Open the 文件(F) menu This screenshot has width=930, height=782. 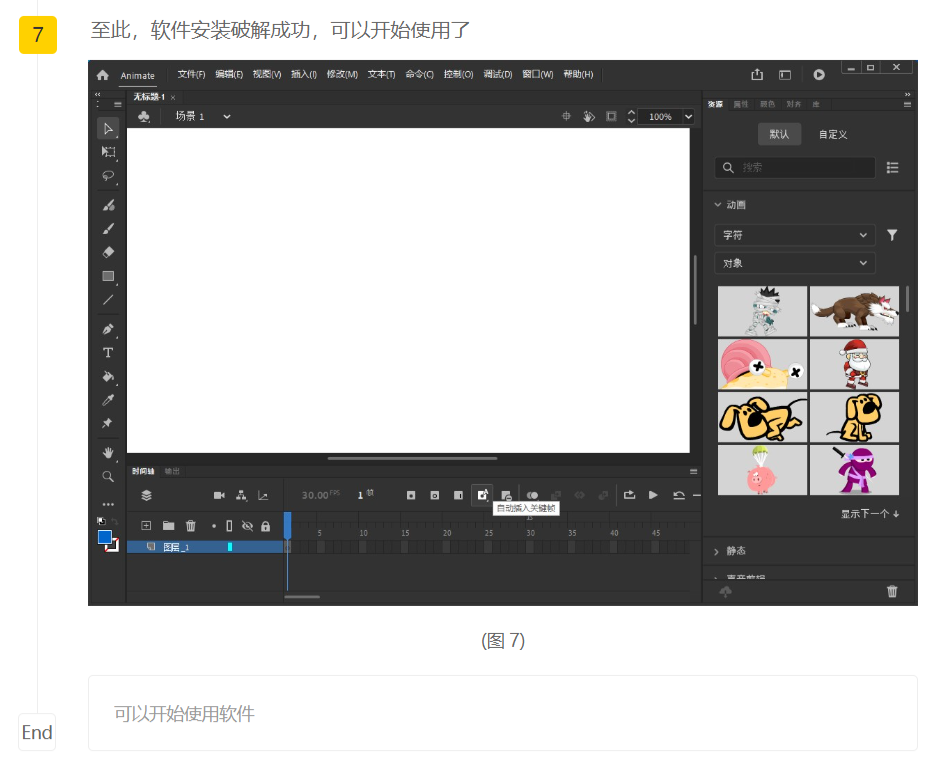[191, 75]
